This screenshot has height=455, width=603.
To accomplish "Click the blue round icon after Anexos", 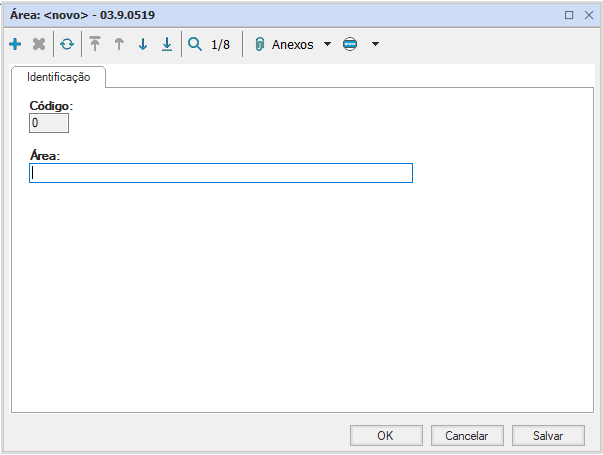I will (x=349, y=45).
